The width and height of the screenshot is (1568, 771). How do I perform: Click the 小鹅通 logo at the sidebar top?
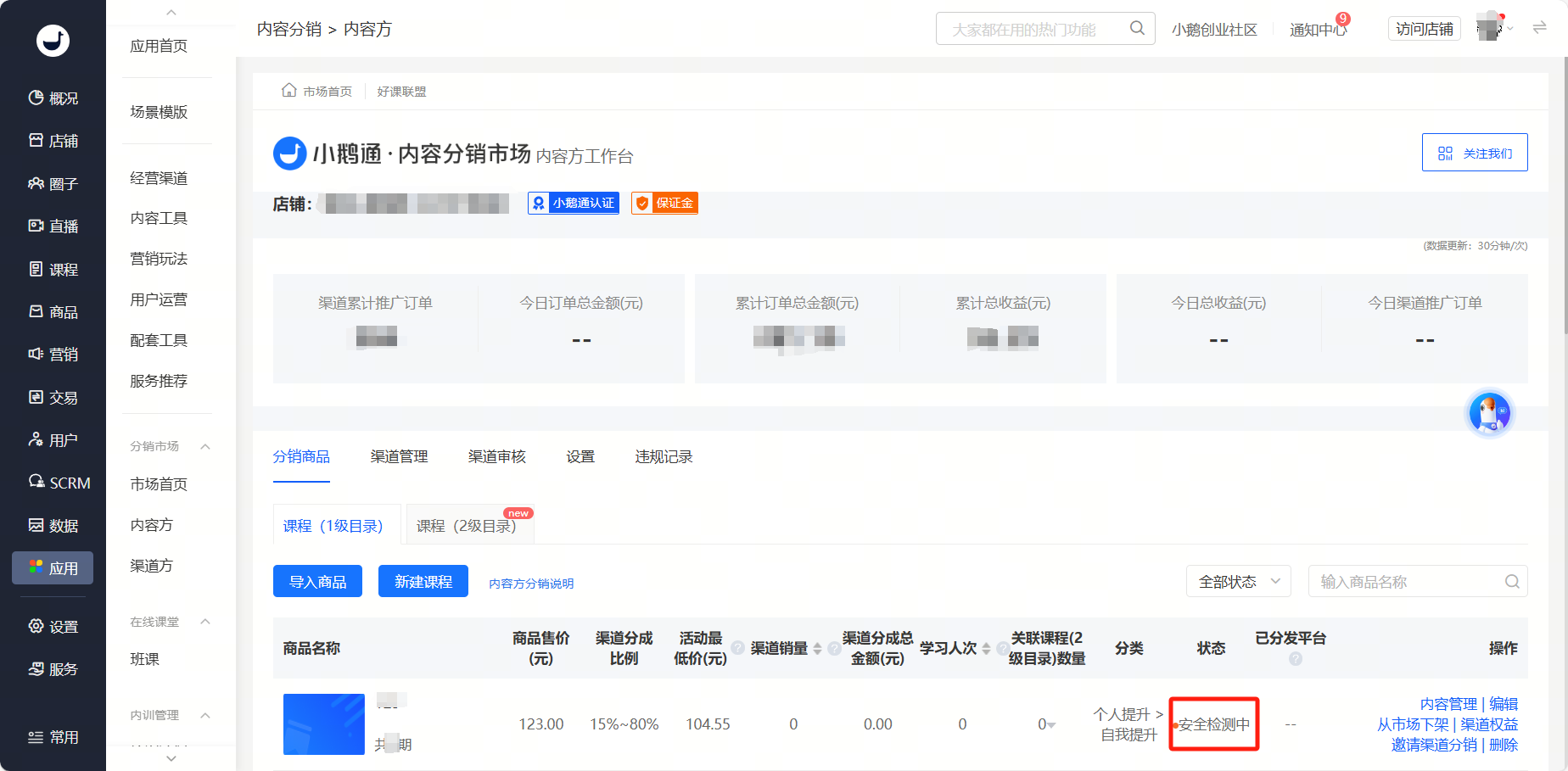(53, 40)
